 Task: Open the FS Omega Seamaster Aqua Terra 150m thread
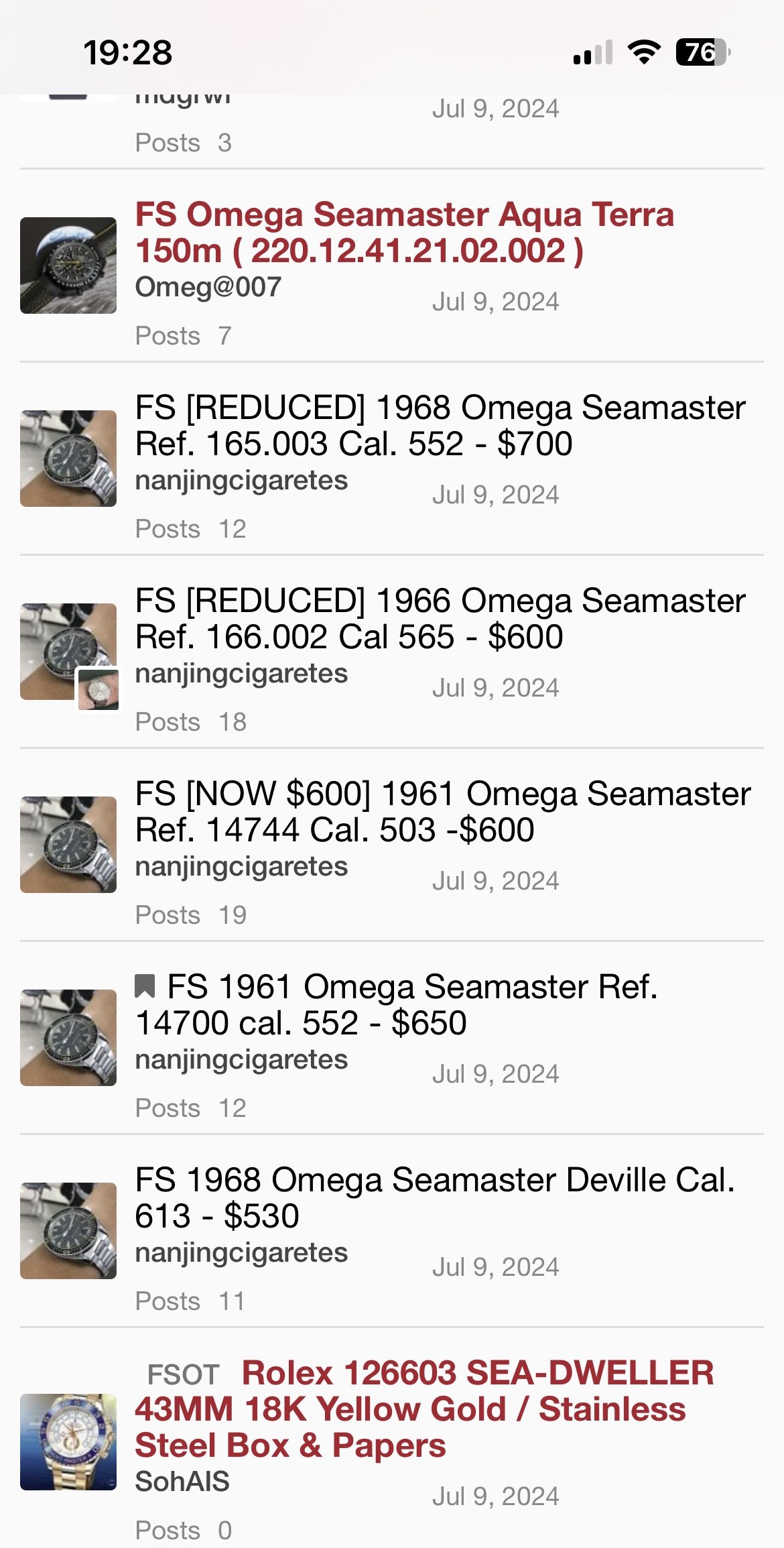404,233
